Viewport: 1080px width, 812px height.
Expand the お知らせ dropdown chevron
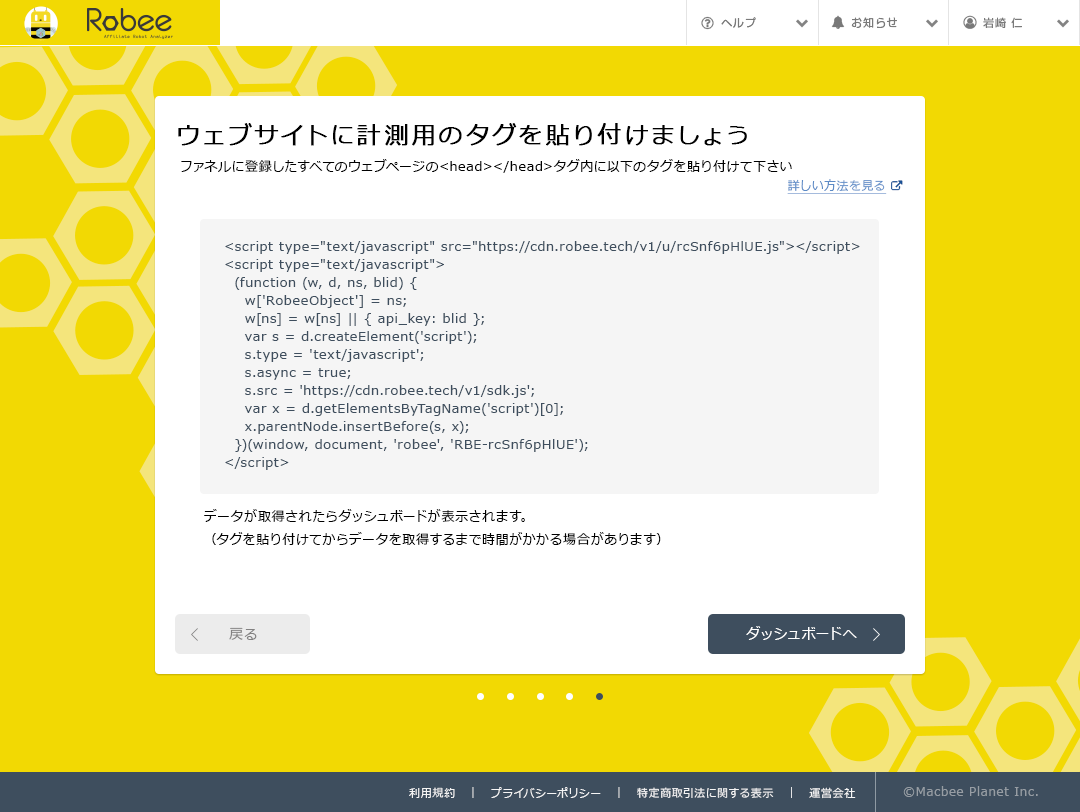[x=932, y=23]
